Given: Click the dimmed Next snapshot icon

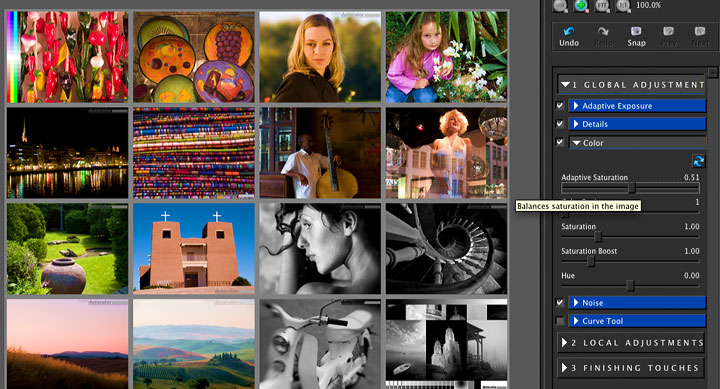Looking at the screenshot, I should click(x=700, y=31).
